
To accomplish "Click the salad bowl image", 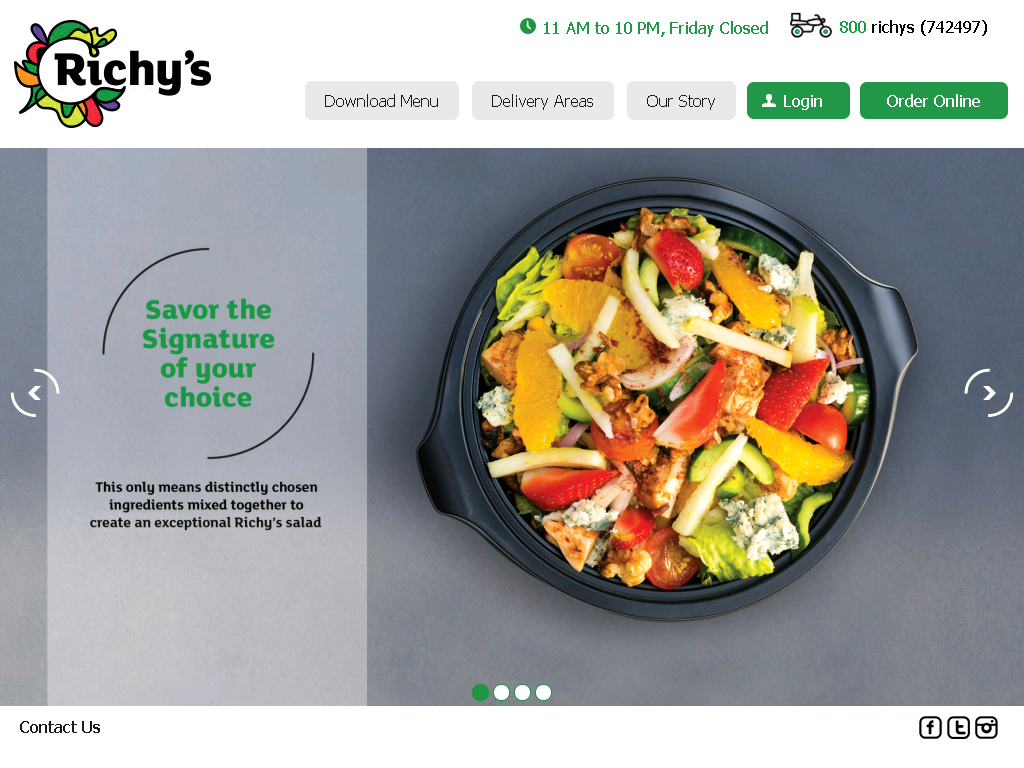I will (x=667, y=399).
